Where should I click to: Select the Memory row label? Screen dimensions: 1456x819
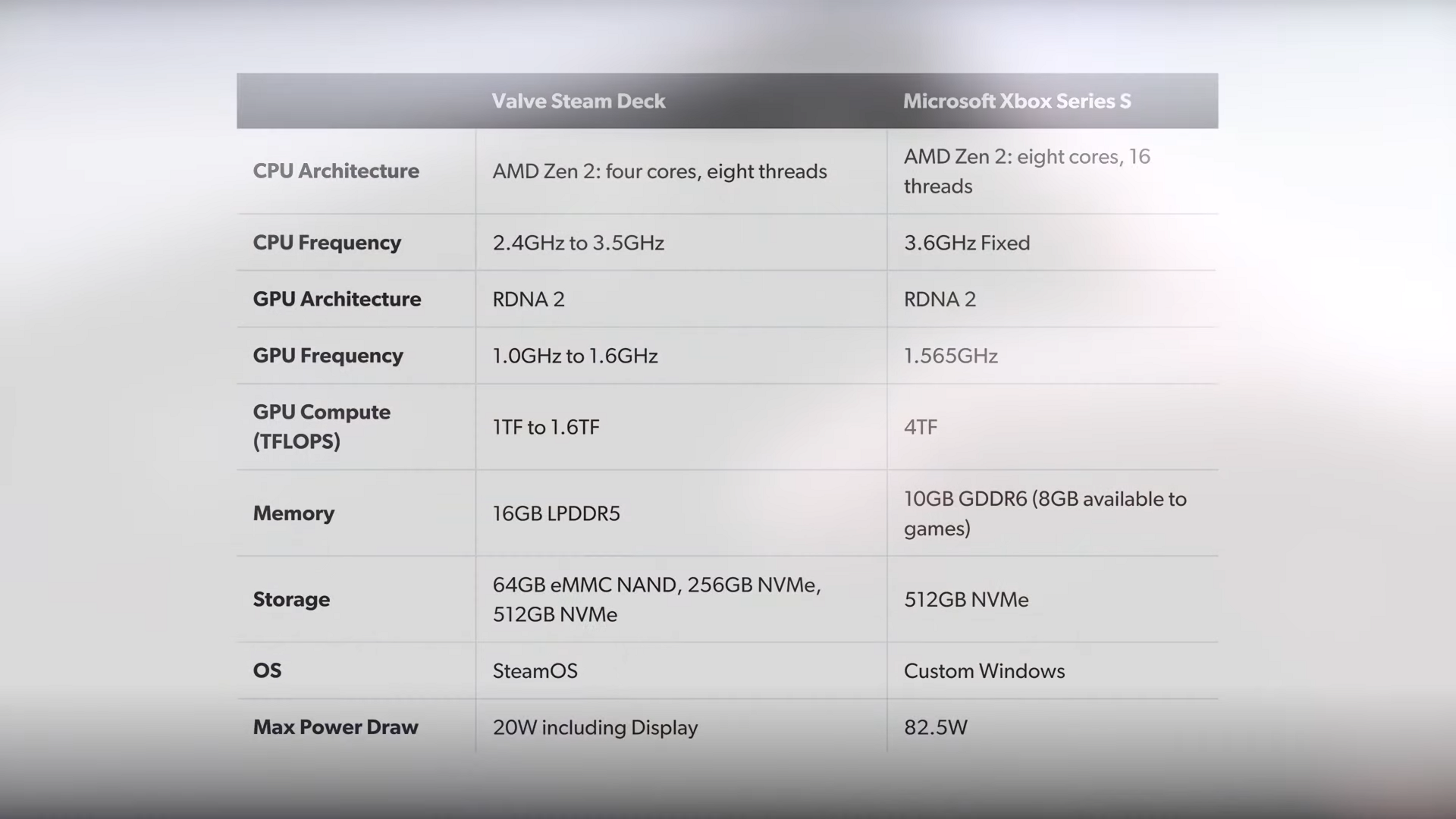tap(293, 513)
